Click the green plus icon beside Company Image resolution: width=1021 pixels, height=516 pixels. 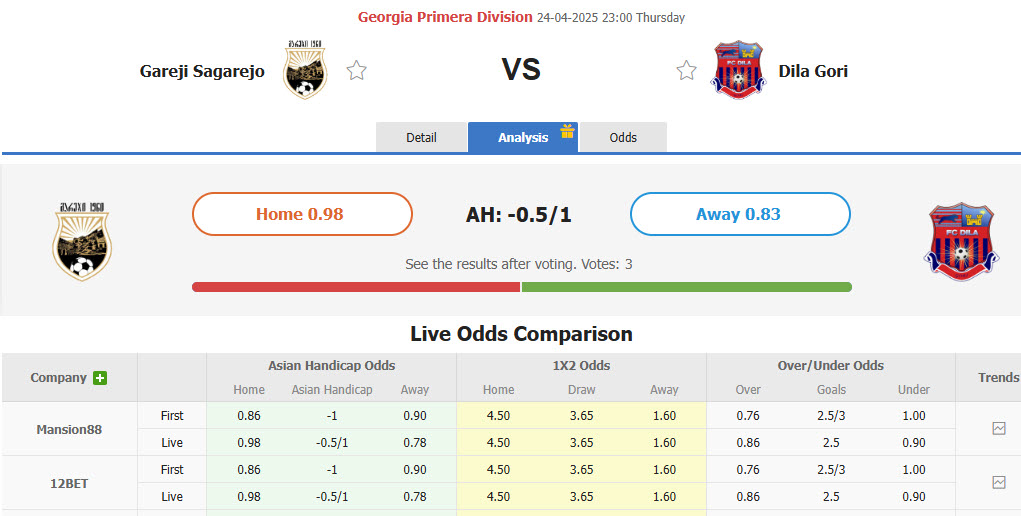(100, 378)
